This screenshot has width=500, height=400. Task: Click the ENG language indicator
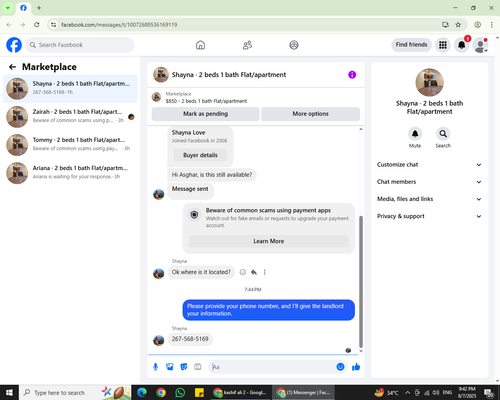(x=447, y=393)
